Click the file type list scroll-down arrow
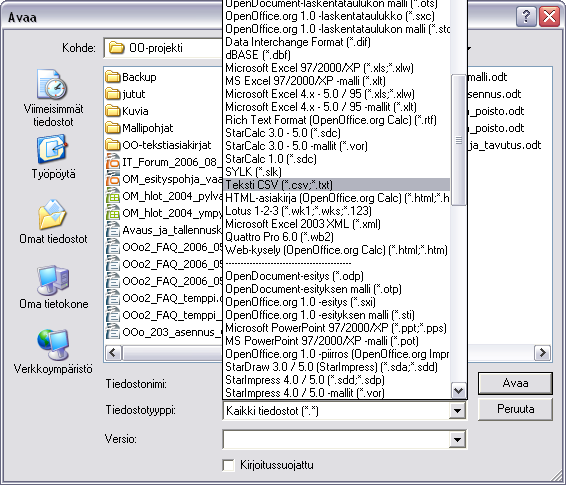The height and width of the screenshot is (485, 566). click(x=458, y=391)
